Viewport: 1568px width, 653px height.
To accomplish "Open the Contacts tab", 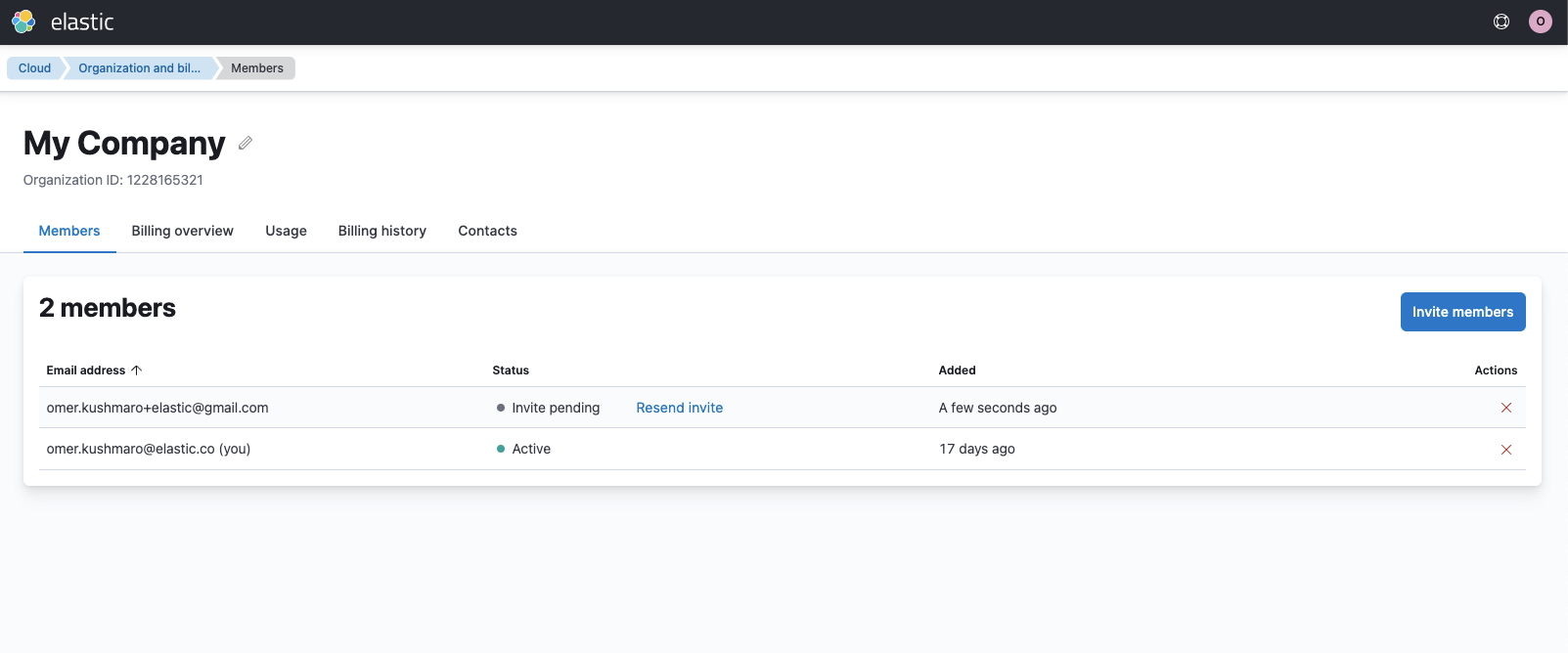I will coord(487,231).
